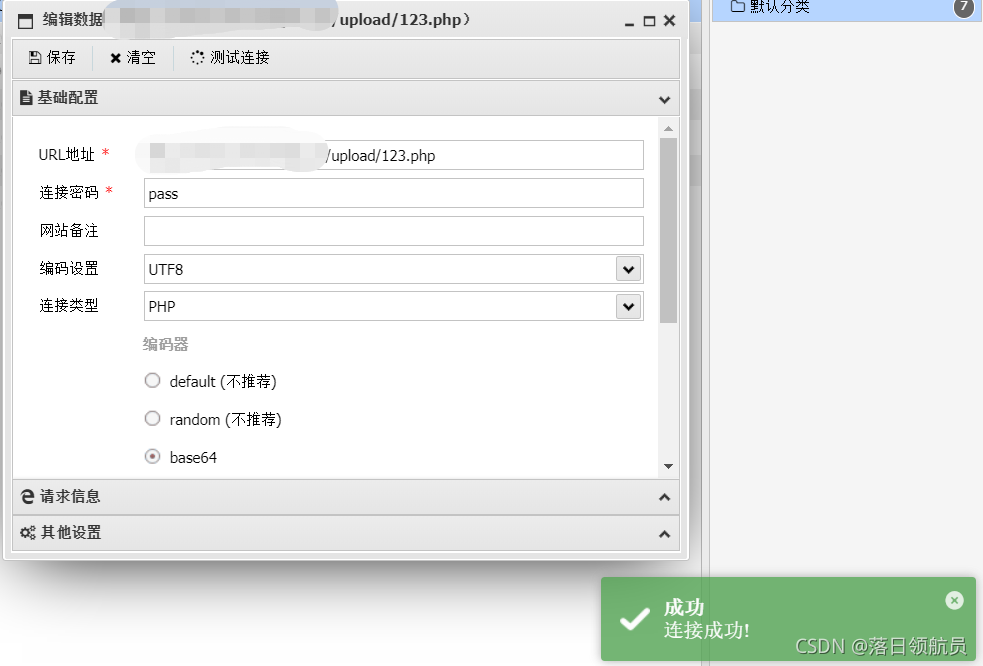The height and width of the screenshot is (666, 983).
Task: Click the count badge 7 on 默认分类
Action: (x=964, y=7)
